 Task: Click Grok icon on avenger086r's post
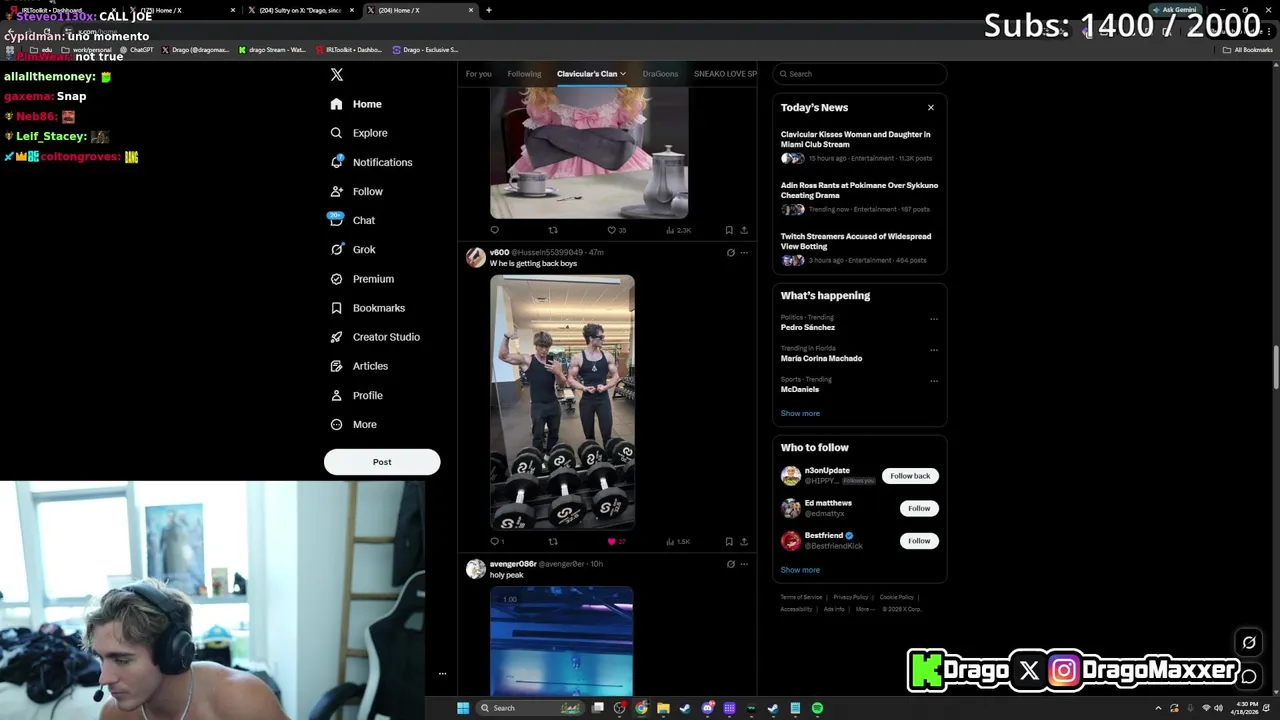click(x=730, y=564)
